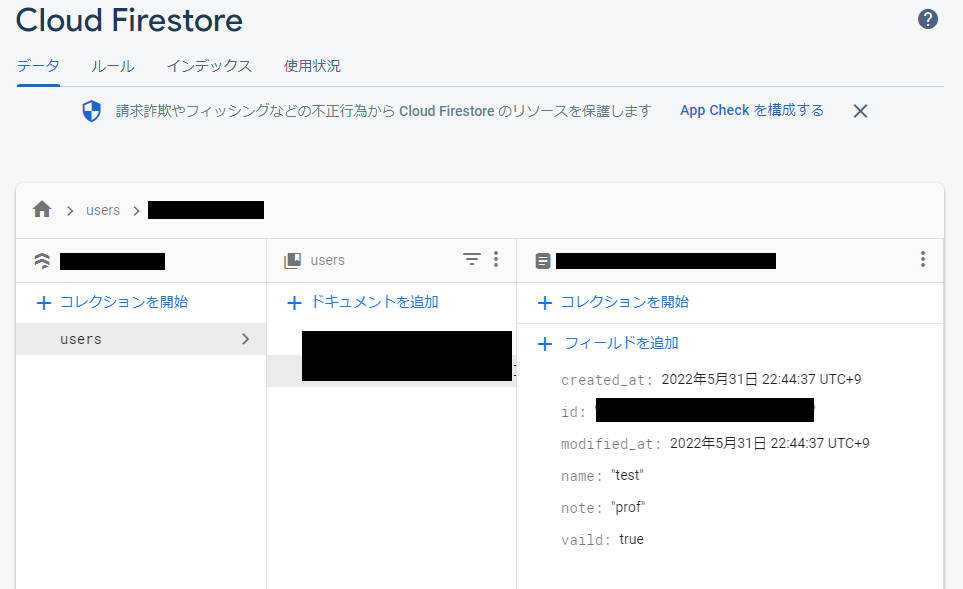The image size is (963, 589).
Task: Switch to the データ tab
Action: click(x=38, y=66)
